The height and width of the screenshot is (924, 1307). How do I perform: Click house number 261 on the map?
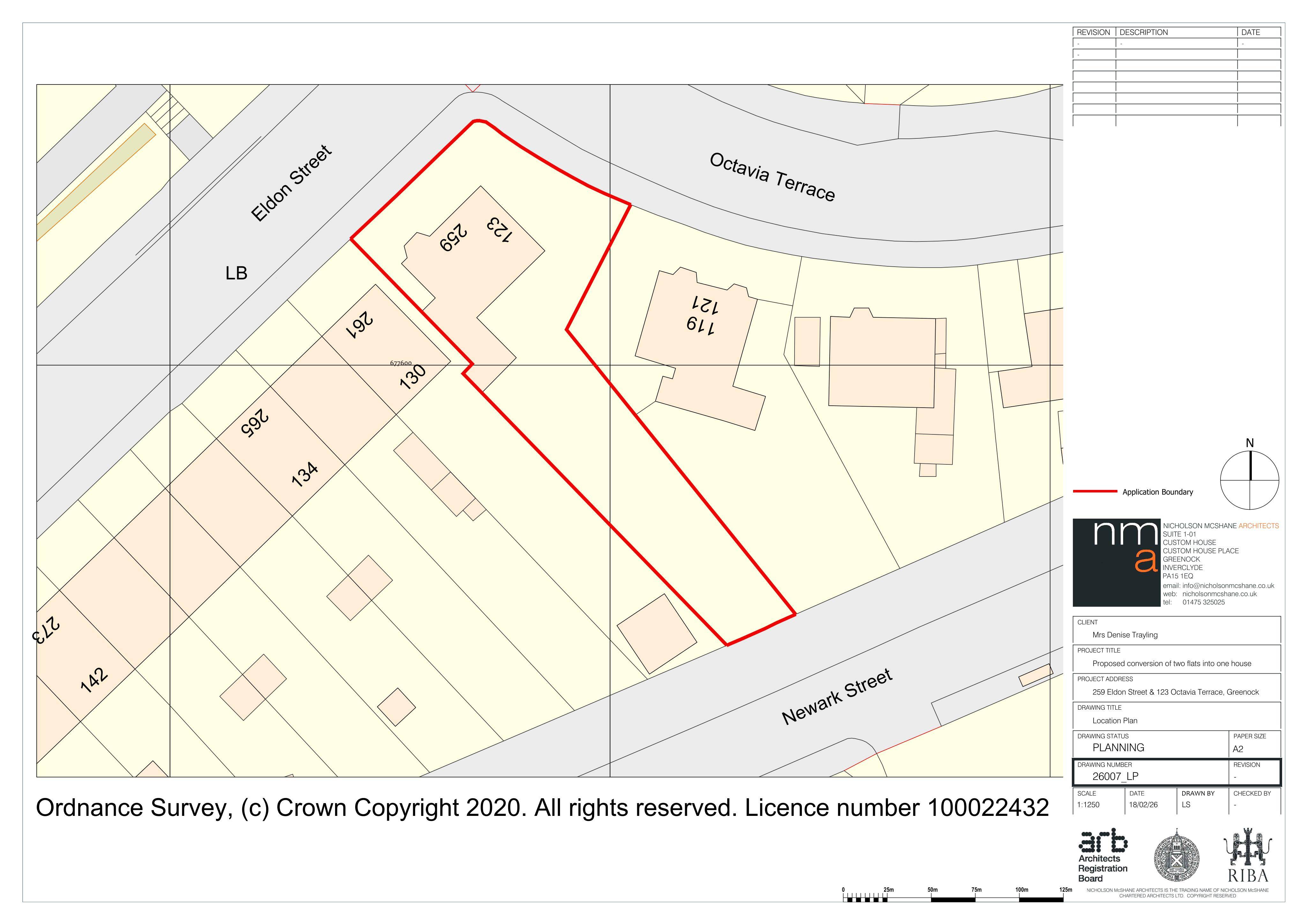[x=360, y=326]
